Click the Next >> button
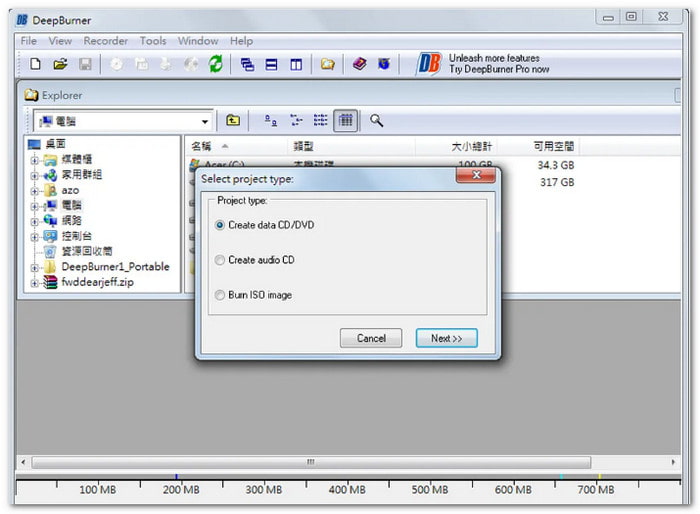The image size is (700, 514). point(446,338)
